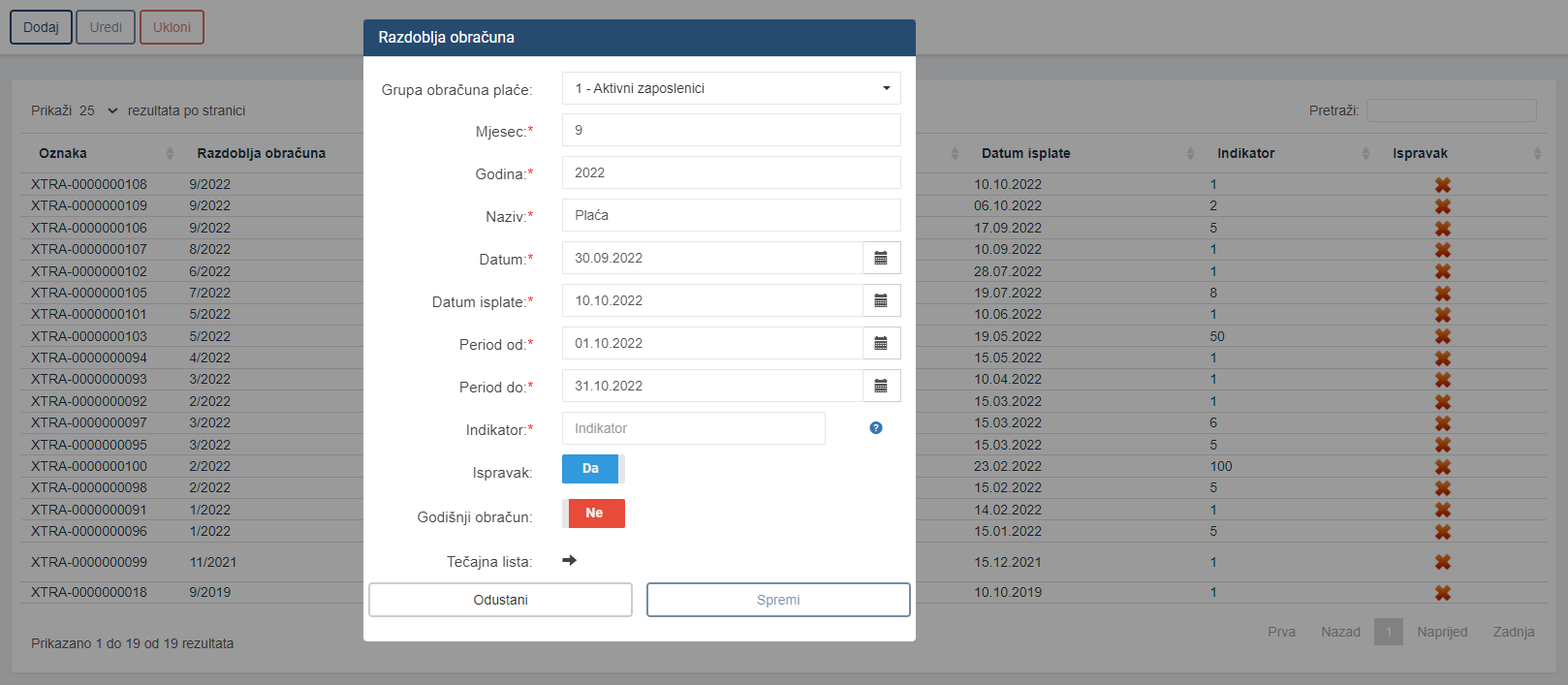Click Ispravak X icon for XTRA-0000000105 row
The width and height of the screenshot is (1568, 685).
(x=1443, y=293)
